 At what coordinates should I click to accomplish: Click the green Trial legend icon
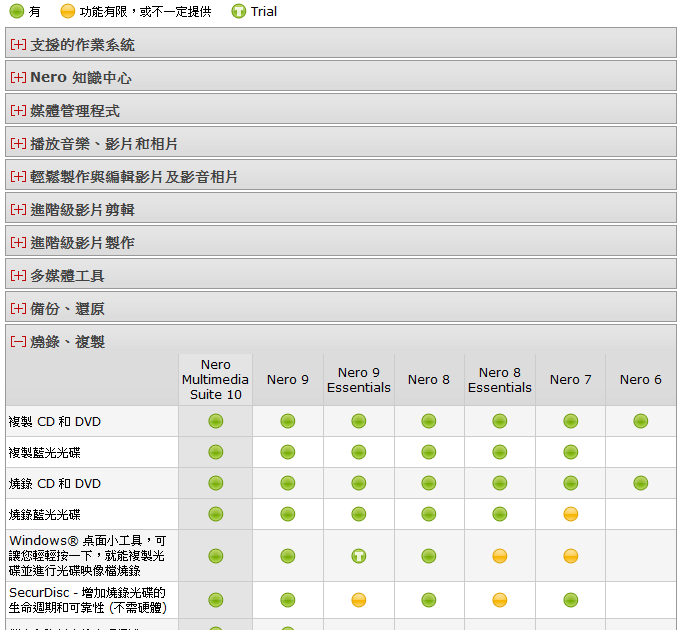tap(239, 11)
